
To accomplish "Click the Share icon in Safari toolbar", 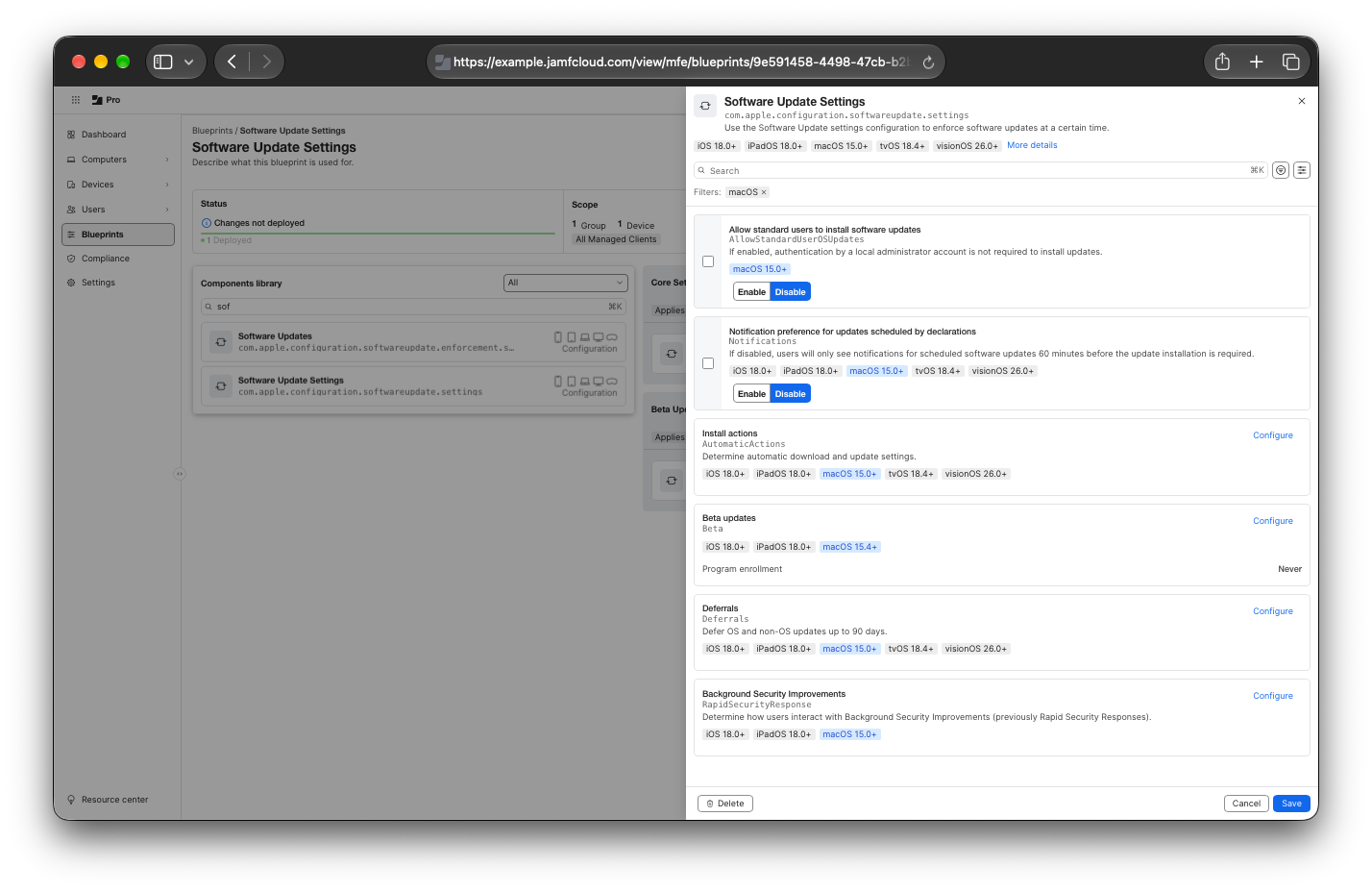I will click(1222, 62).
